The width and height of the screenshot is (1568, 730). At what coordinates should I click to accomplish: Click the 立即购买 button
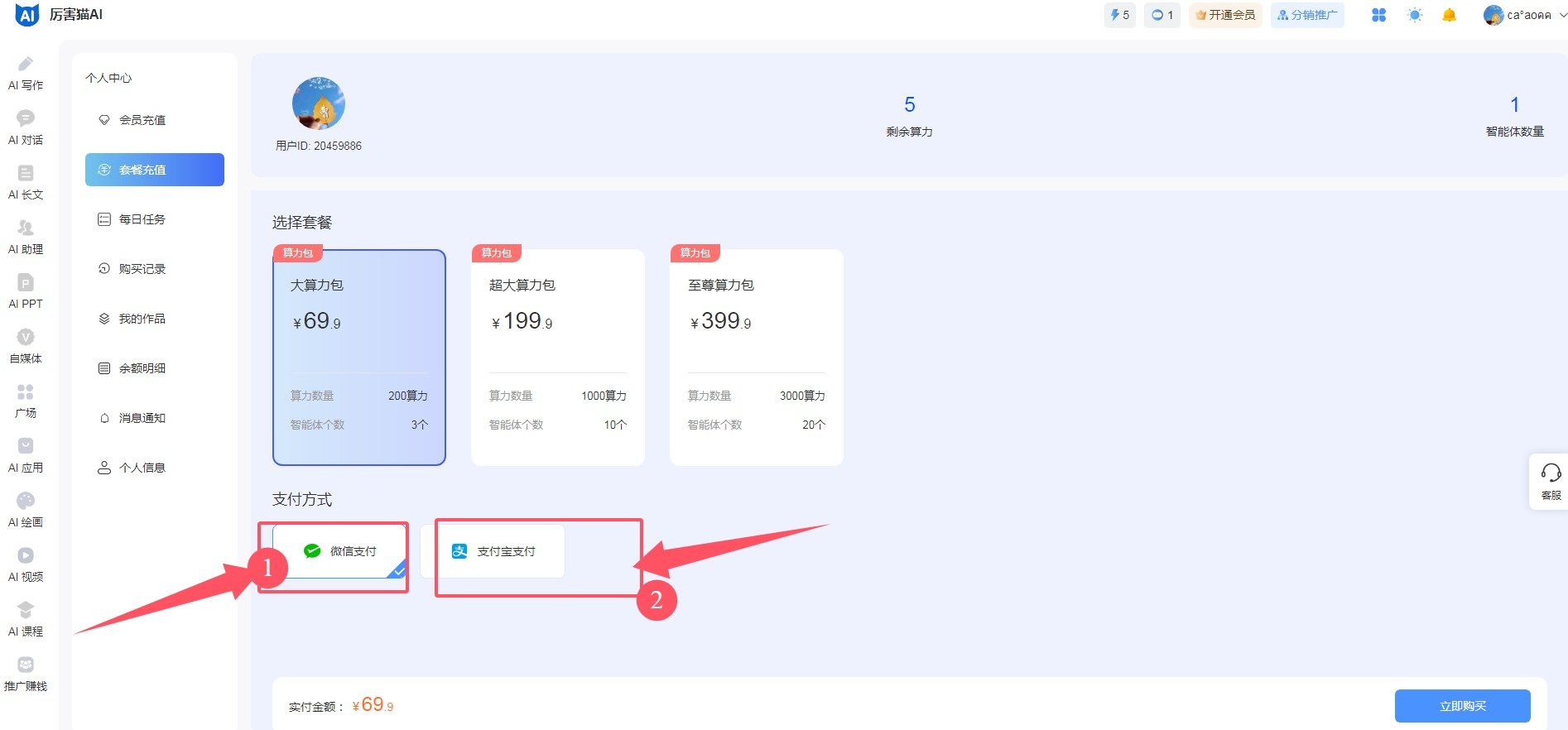1462,706
